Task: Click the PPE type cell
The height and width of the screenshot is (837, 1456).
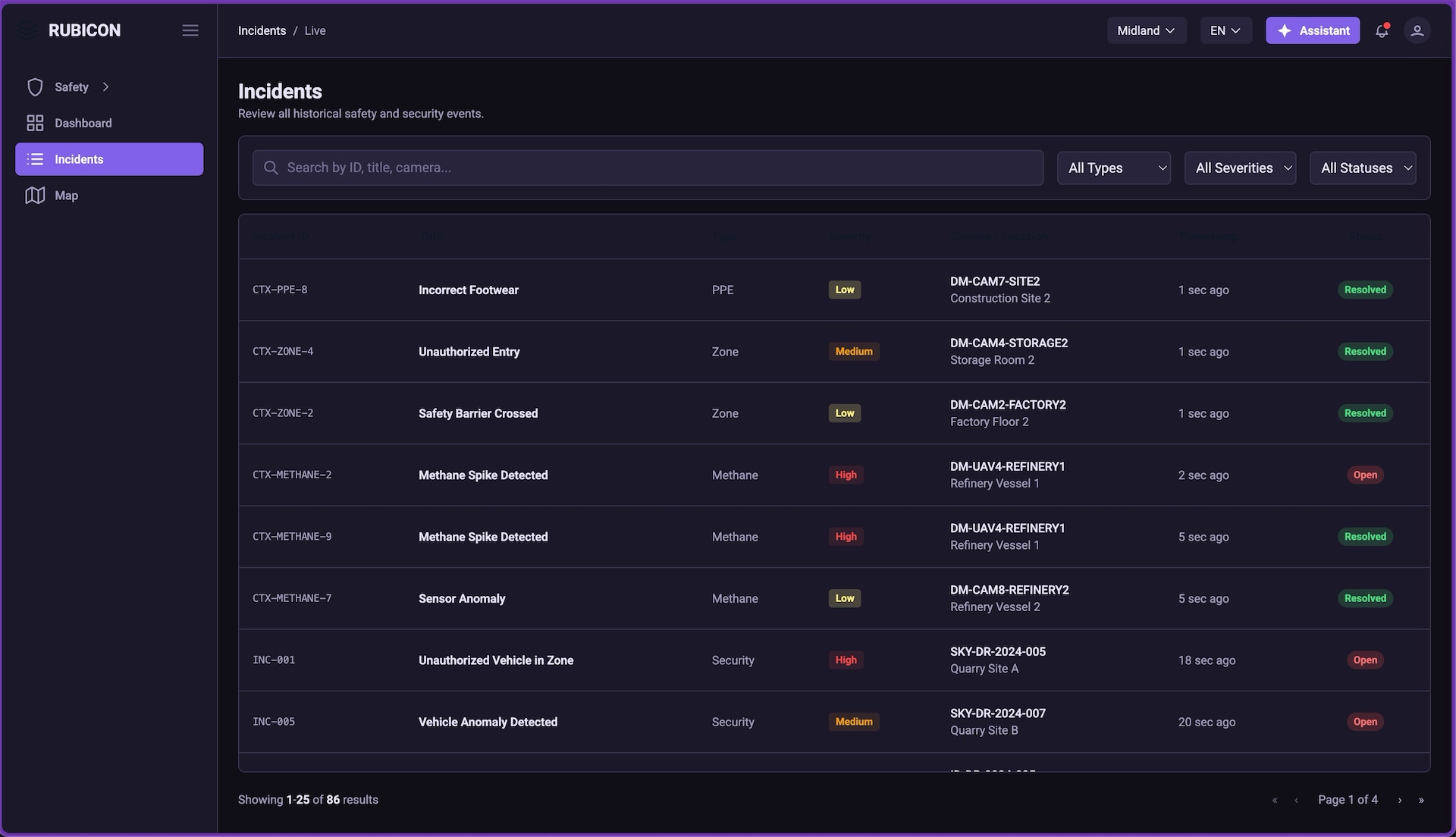Action: (x=723, y=290)
